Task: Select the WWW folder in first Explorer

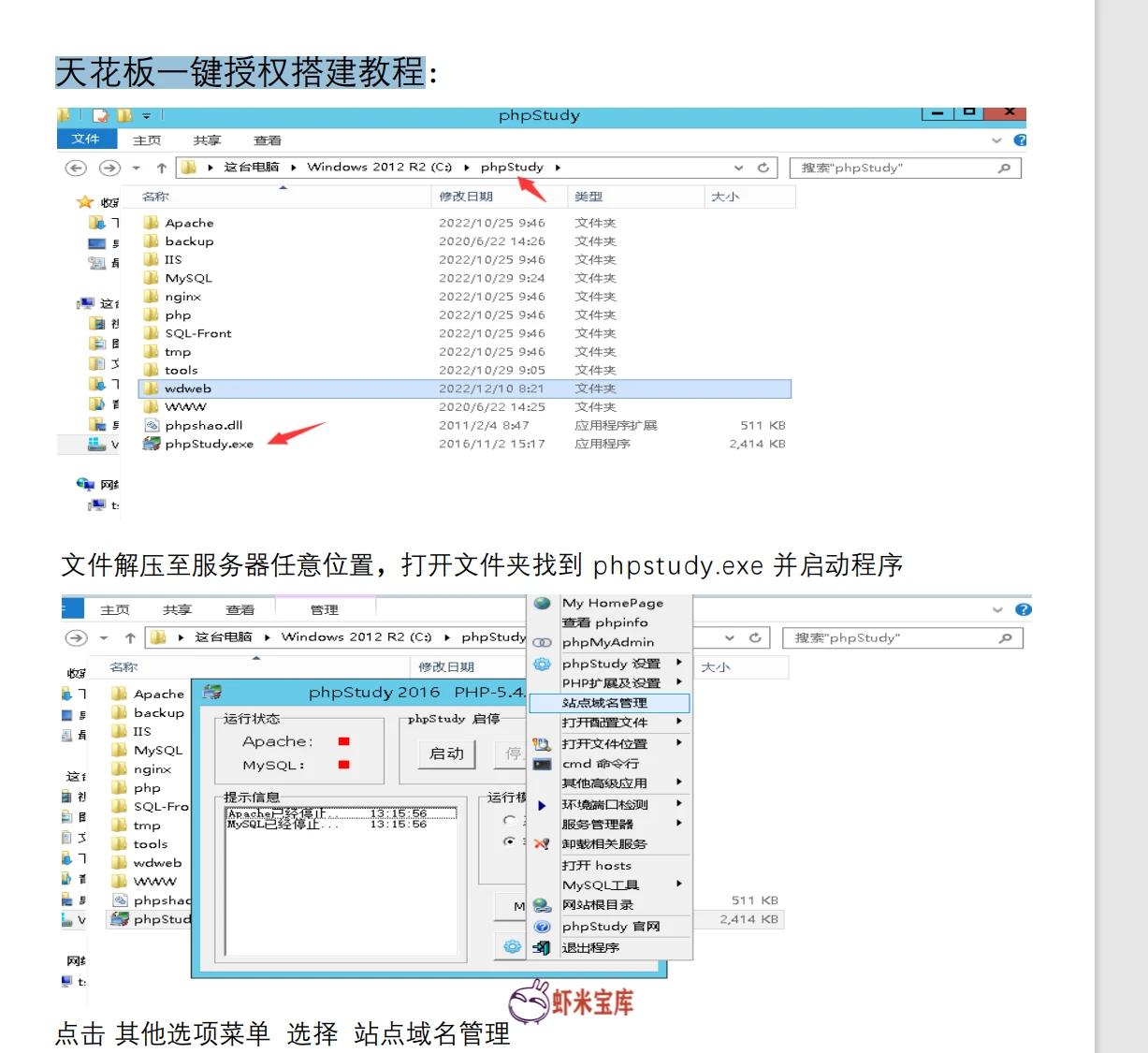Action: (185, 407)
